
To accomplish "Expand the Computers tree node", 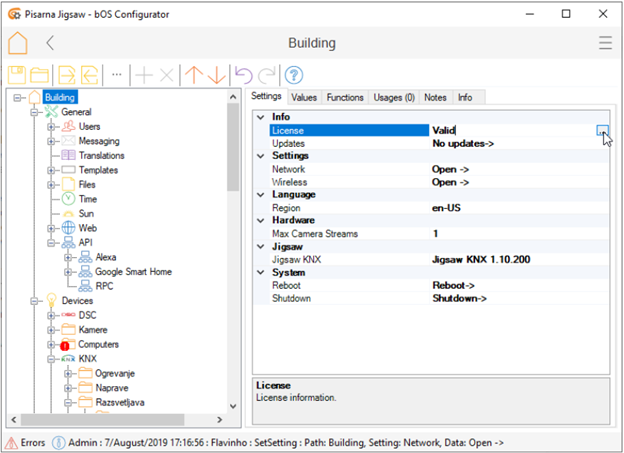I will point(52,344).
